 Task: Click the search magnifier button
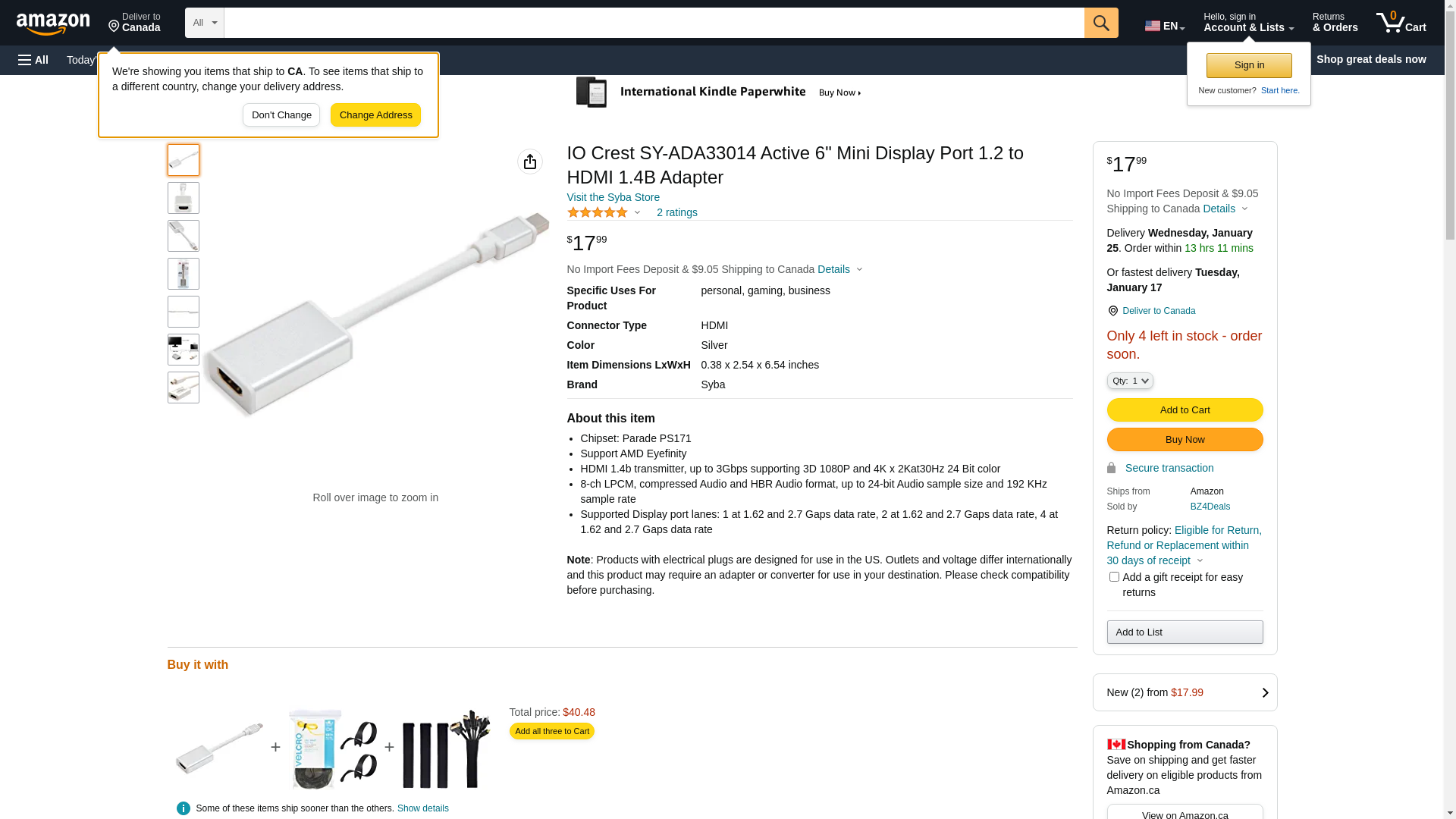[x=1101, y=23]
